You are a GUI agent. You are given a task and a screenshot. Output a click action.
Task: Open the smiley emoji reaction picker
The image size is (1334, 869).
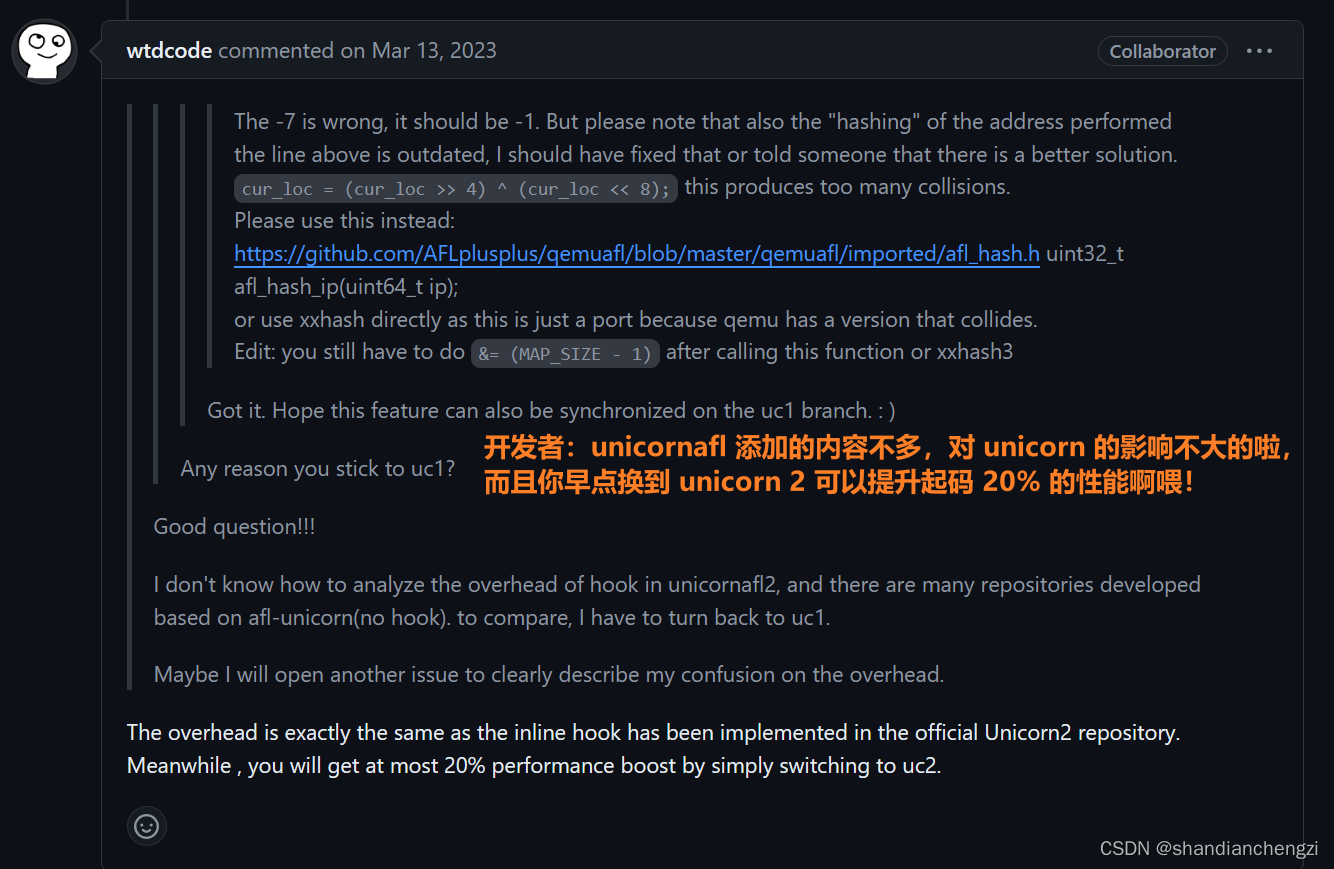tap(147, 826)
